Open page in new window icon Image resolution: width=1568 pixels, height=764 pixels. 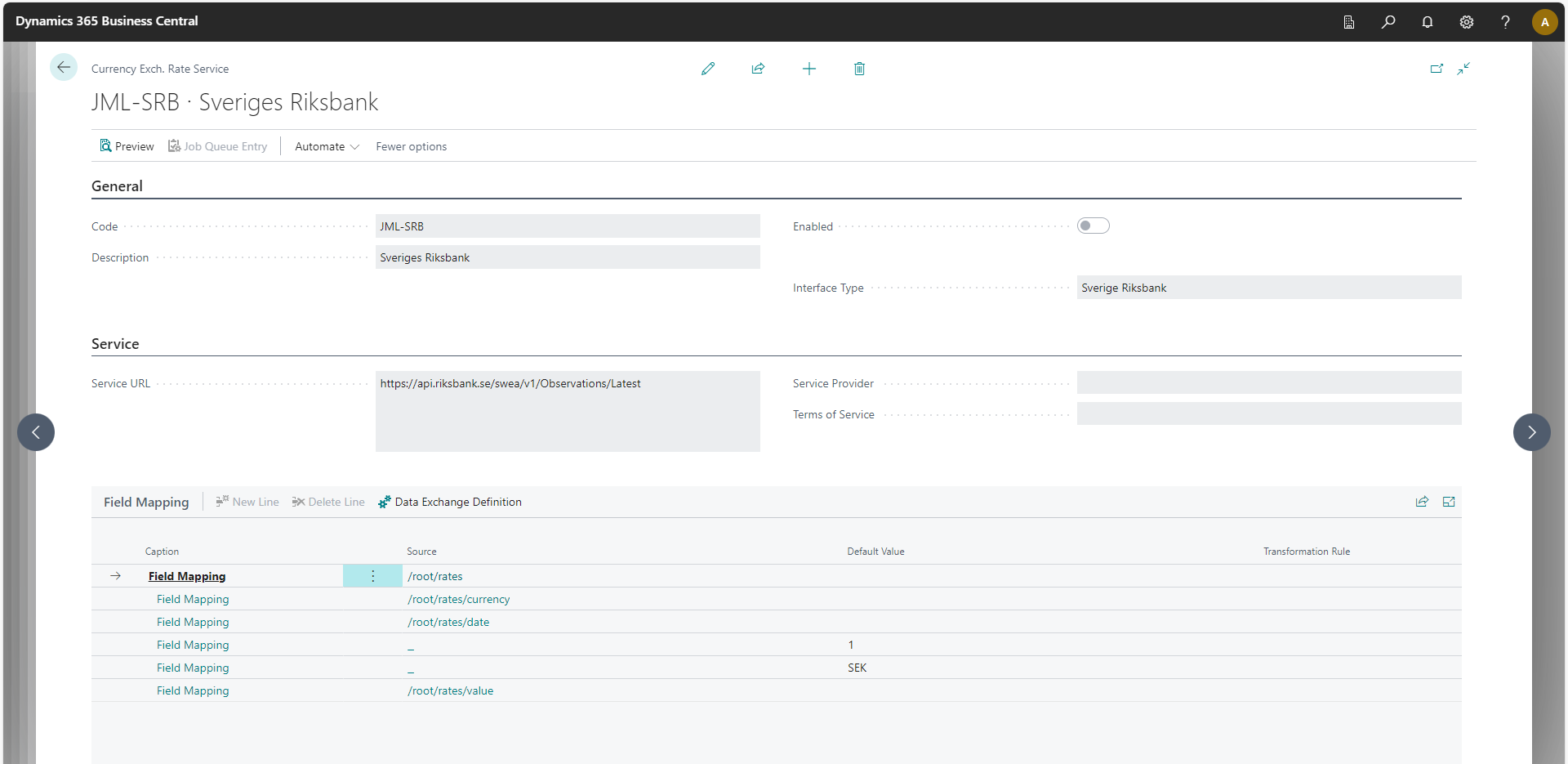tap(1437, 69)
